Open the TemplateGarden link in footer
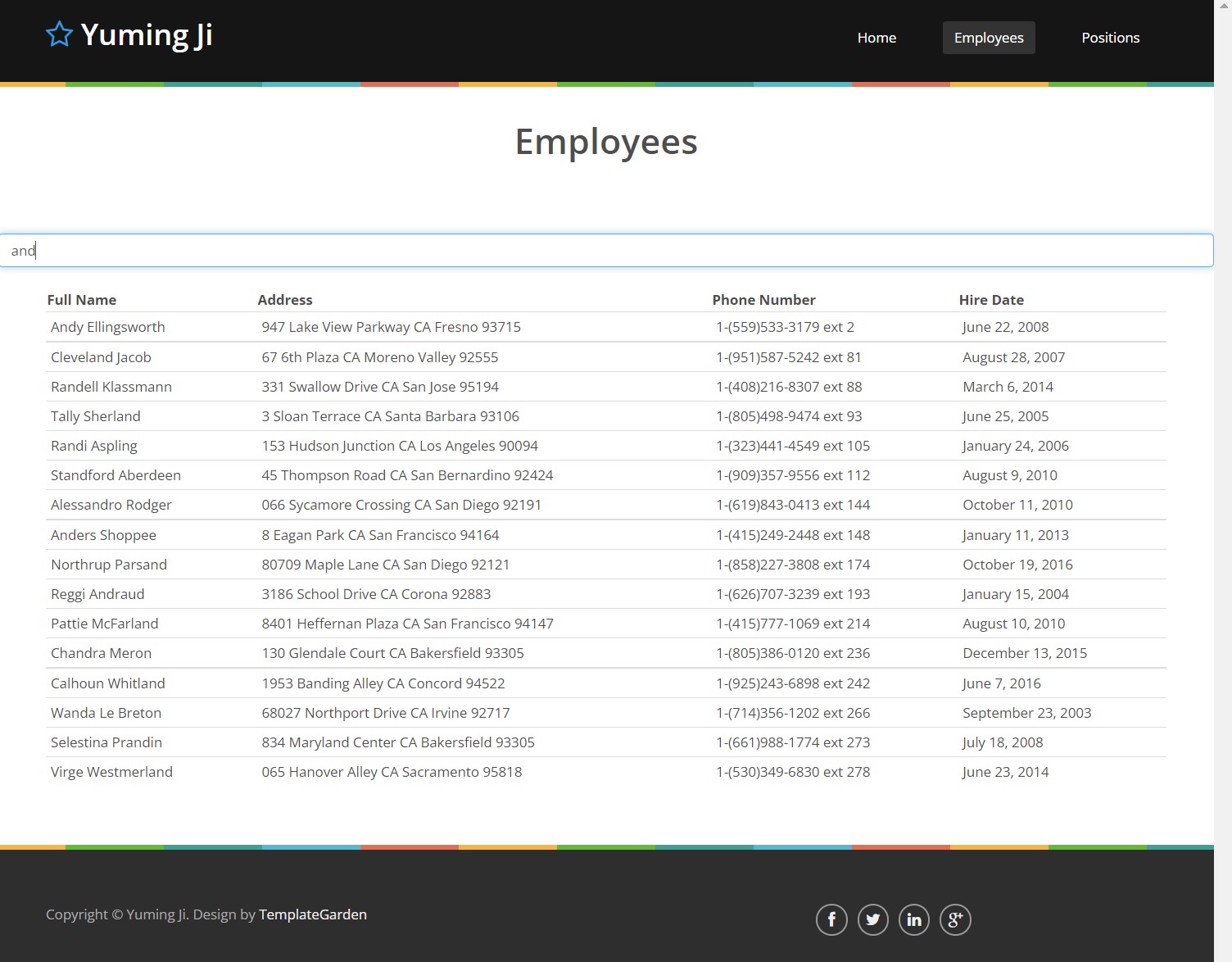The width and height of the screenshot is (1232, 962). (x=312, y=914)
